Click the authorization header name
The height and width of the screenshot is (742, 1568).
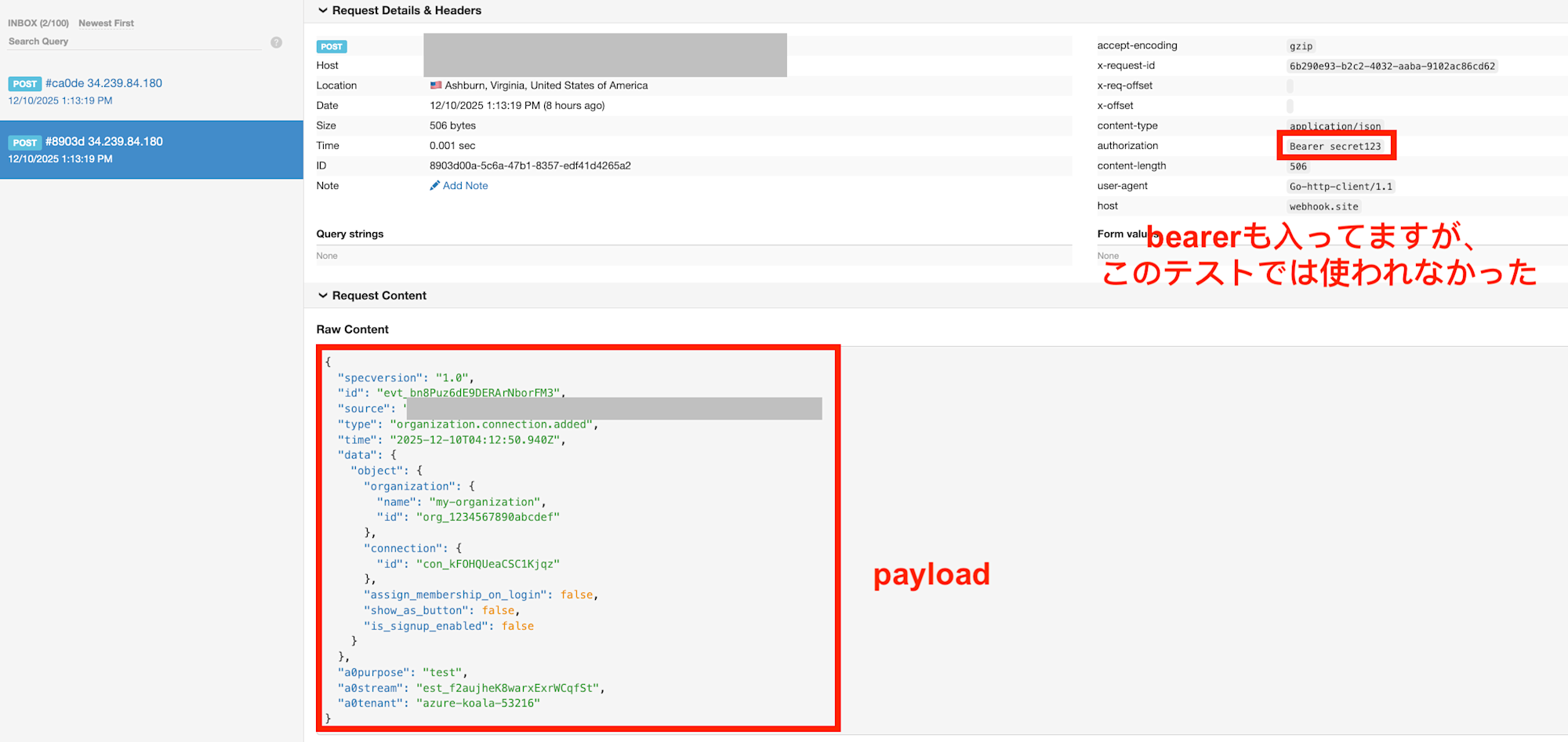[x=1127, y=146]
